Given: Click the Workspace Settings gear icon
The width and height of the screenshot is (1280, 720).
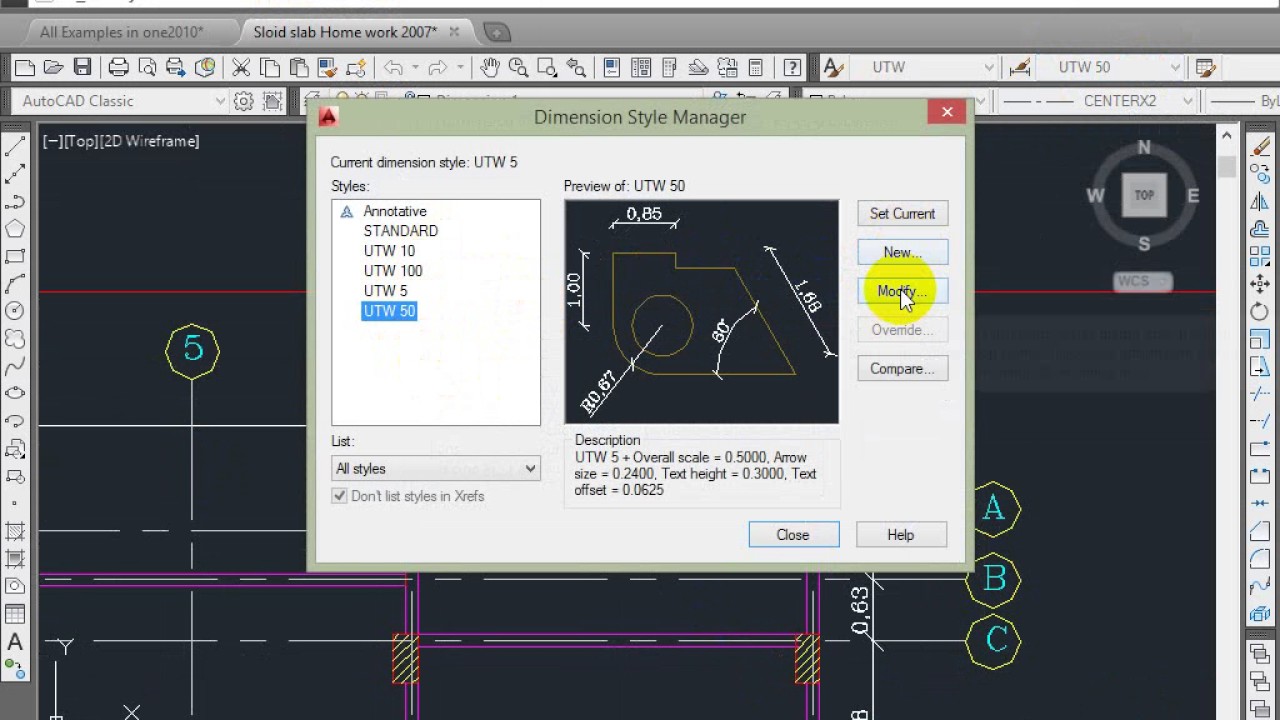Looking at the screenshot, I should 243,101.
